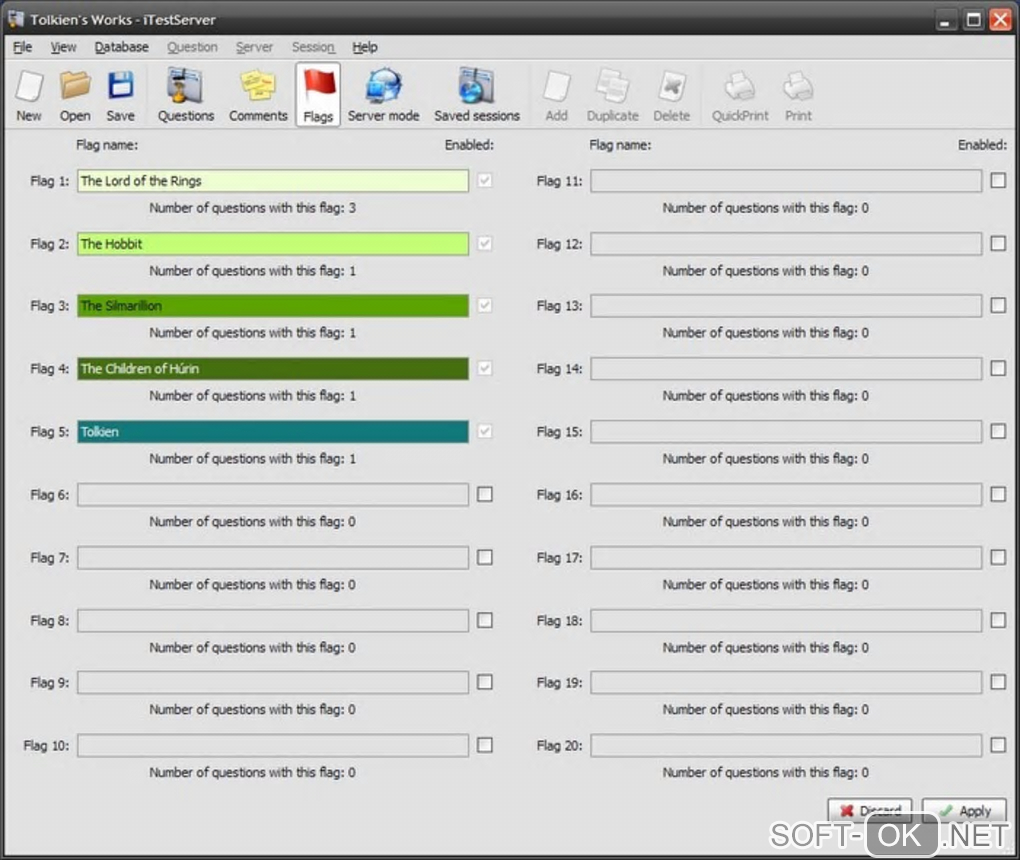Enable Flag 11 checkbox
This screenshot has height=860, width=1020.
pos(998,180)
